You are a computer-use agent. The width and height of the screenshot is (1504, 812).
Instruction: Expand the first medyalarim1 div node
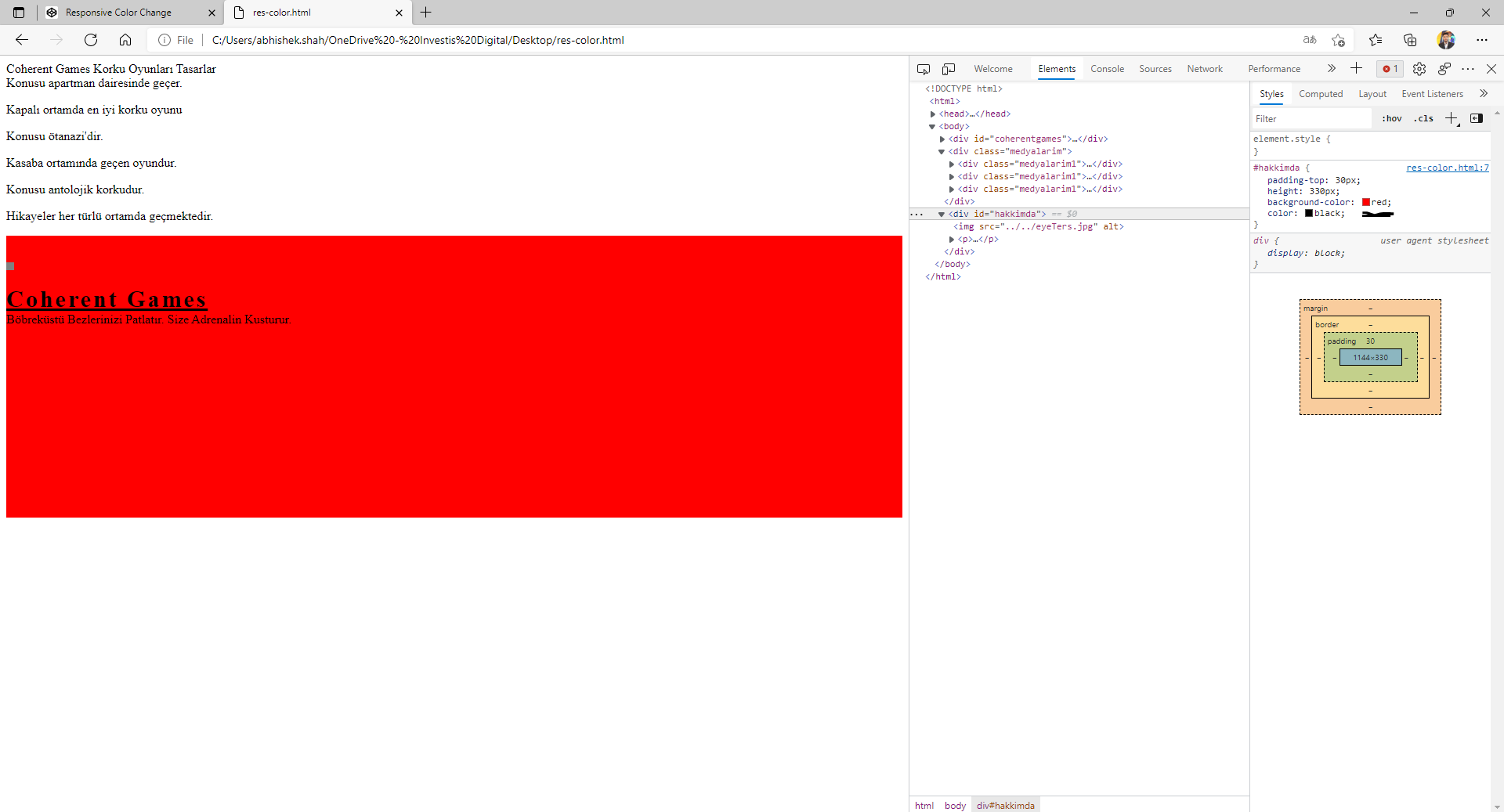[952, 164]
